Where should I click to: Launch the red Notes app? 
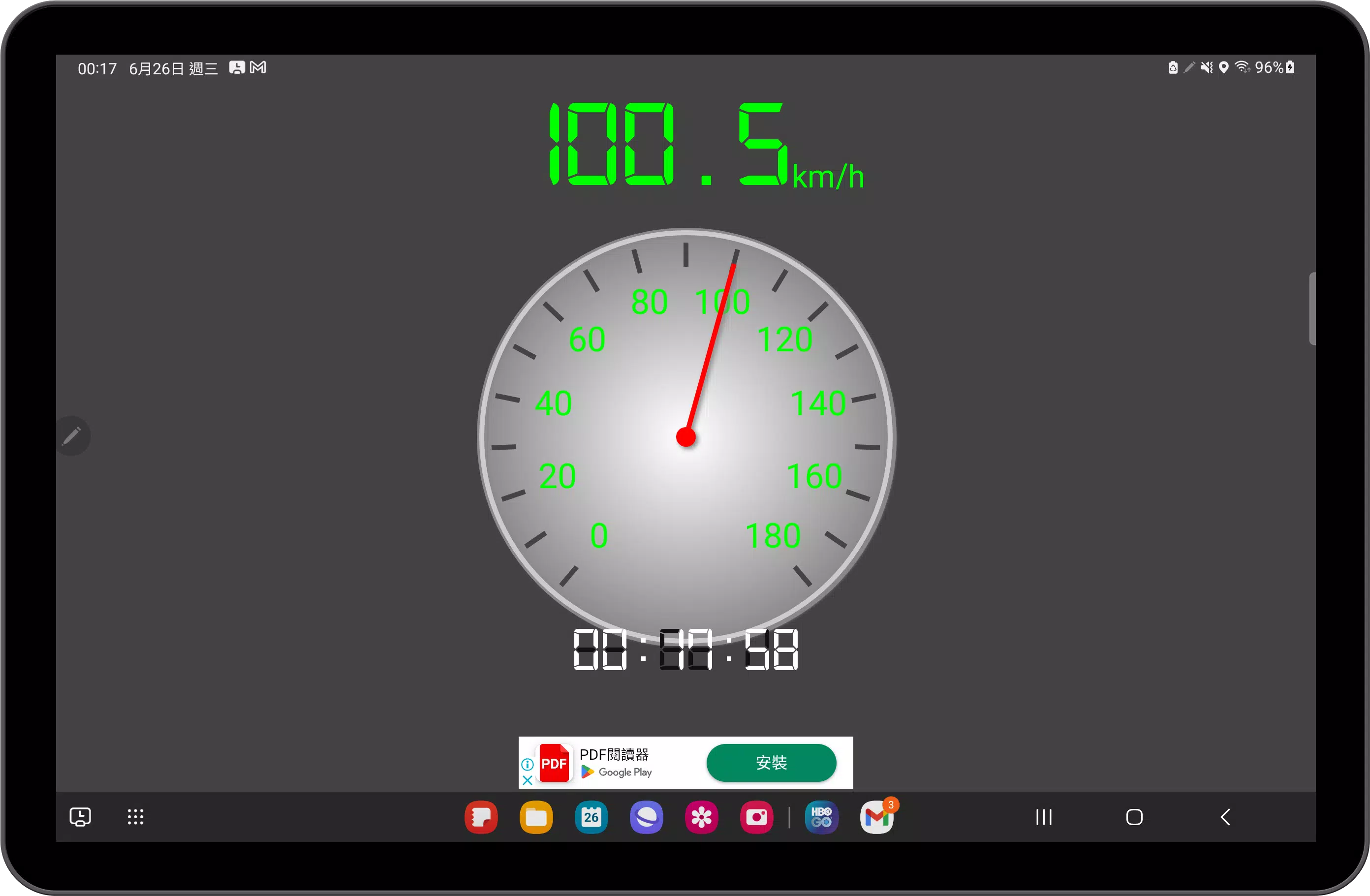[x=481, y=817]
